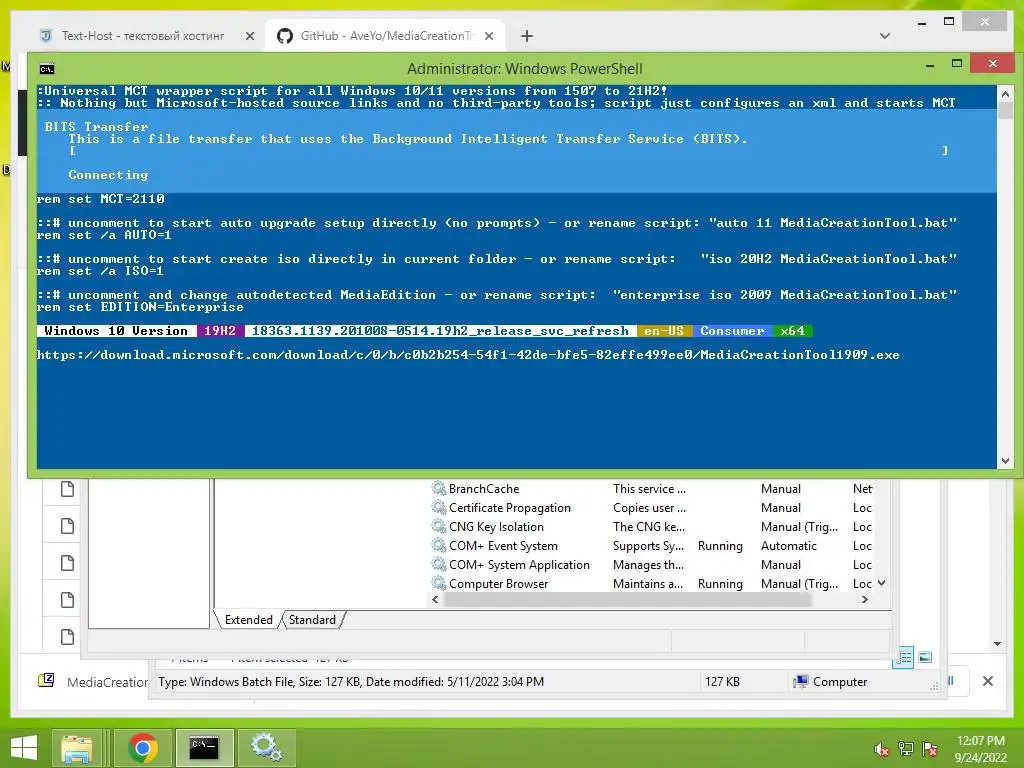The image size is (1024, 768).
Task: Open the Services gear taskbar icon
Action: click(x=267, y=748)
